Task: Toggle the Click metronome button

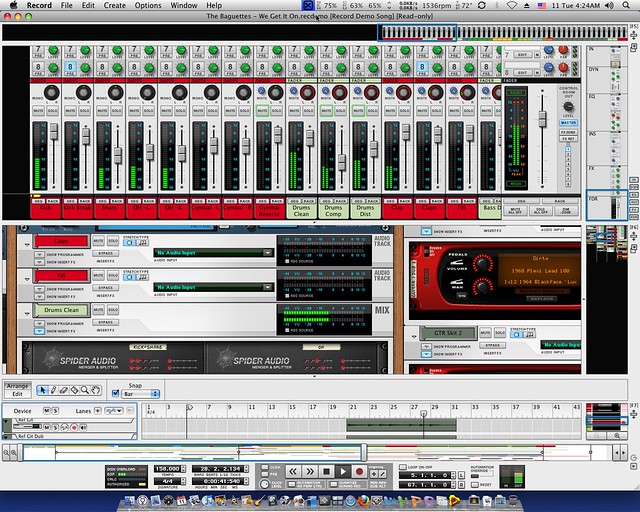Action: tap(265, 467)
